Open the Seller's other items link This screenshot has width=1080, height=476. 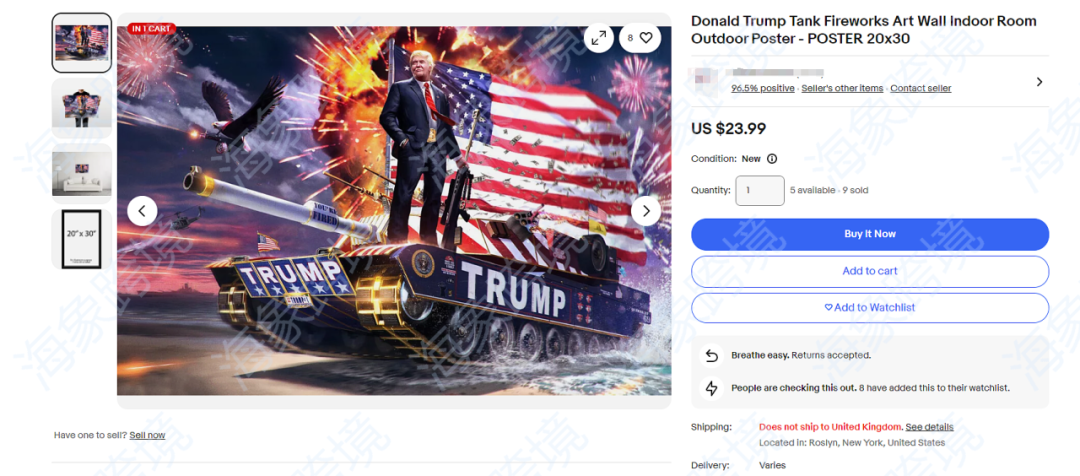click(842, 88)
